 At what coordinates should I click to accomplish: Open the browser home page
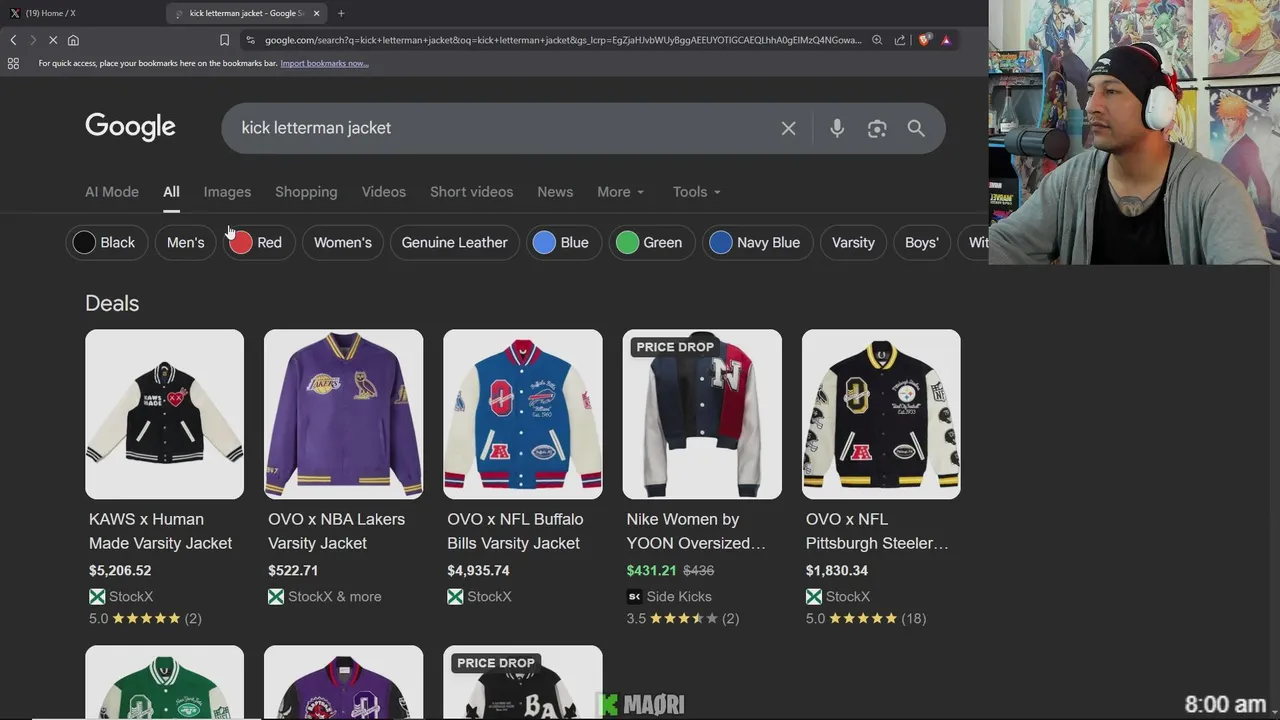73,40
